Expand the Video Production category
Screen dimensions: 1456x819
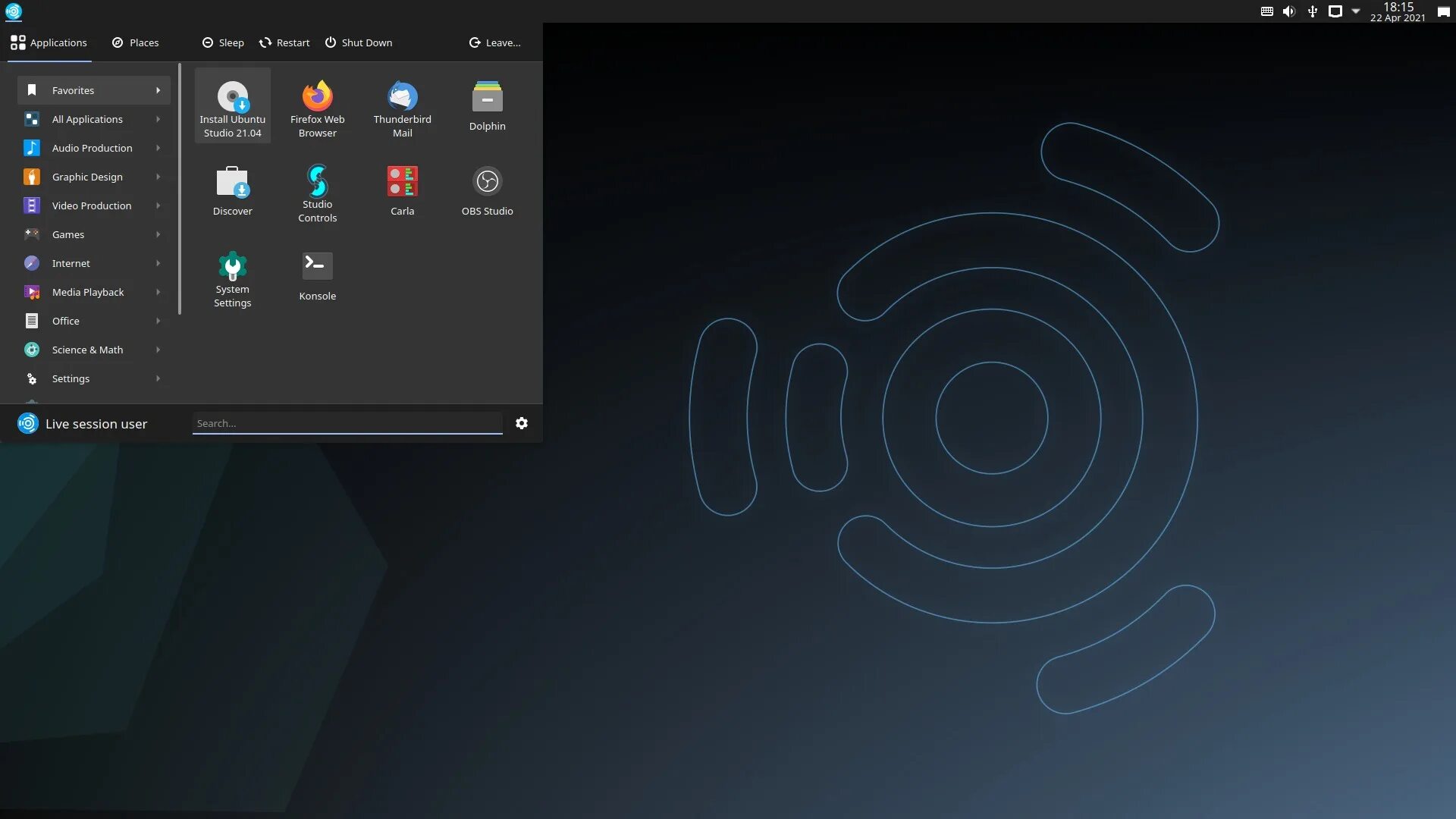coord(93,206)
